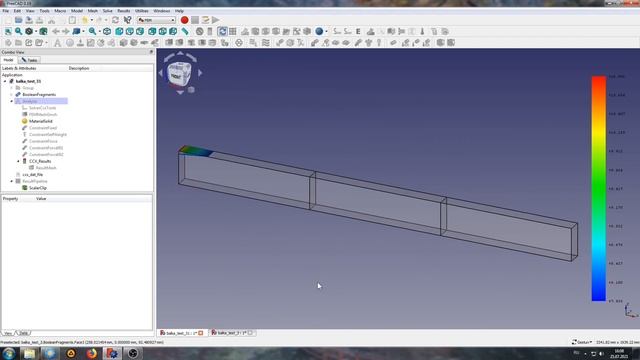The width and height of the screenshot is (640, 360).
Task: Rotate view with navigation cube up arrow
Action: [180, 53]
